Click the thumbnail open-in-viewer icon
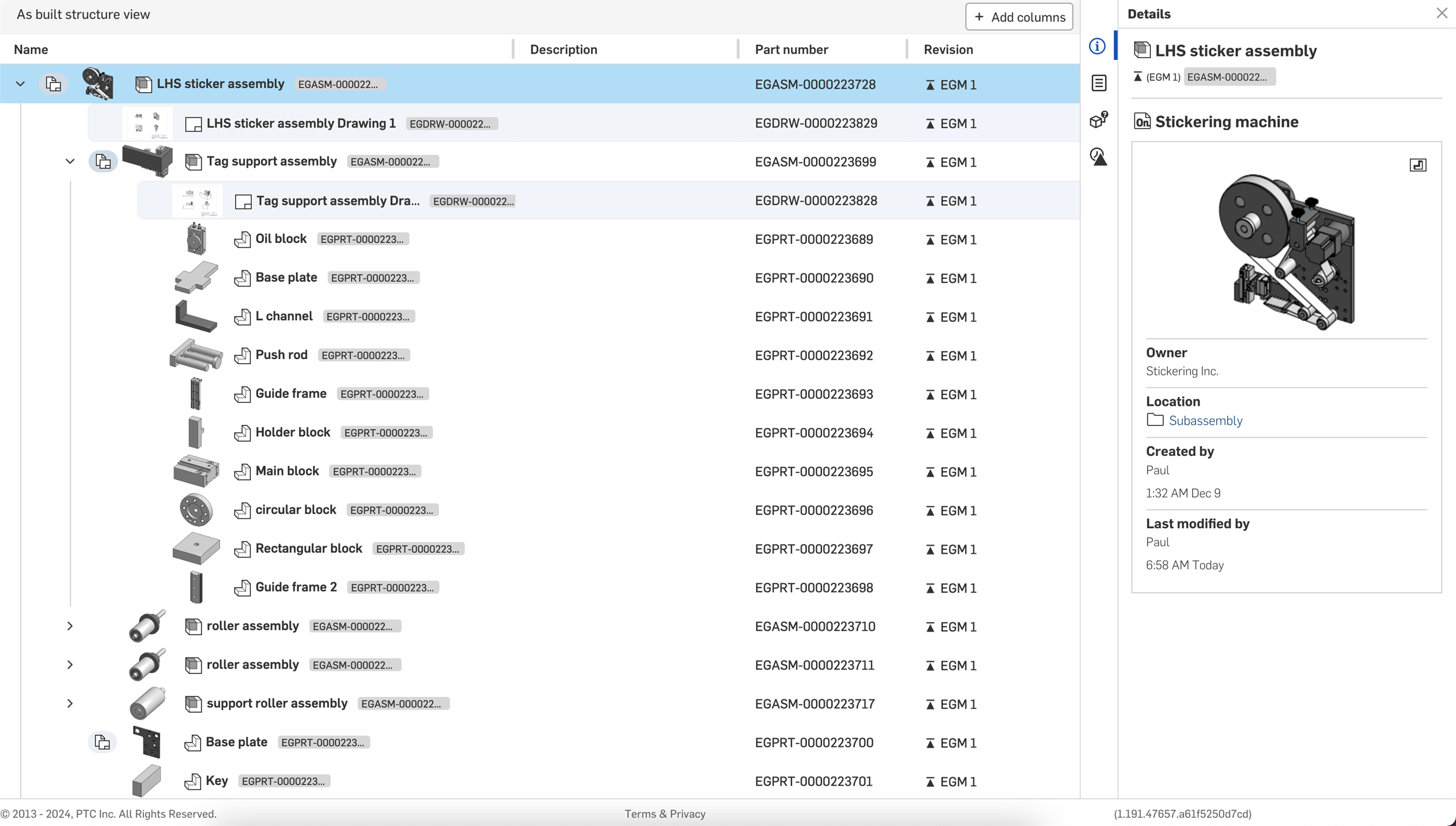The width and height of the screenshot is (1456, 826). [1418, 165]
